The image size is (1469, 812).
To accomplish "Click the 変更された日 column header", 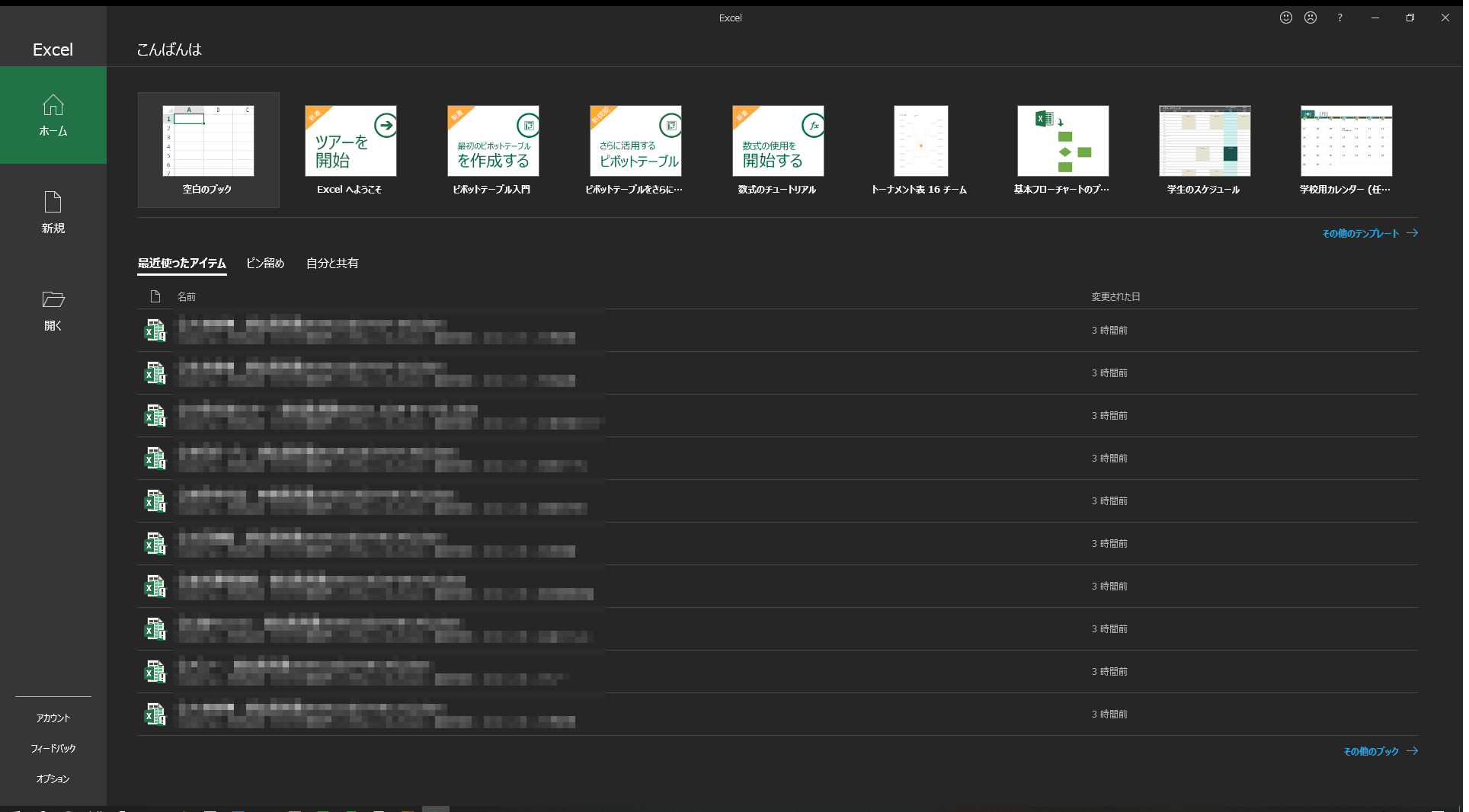I will [1115, 297].
